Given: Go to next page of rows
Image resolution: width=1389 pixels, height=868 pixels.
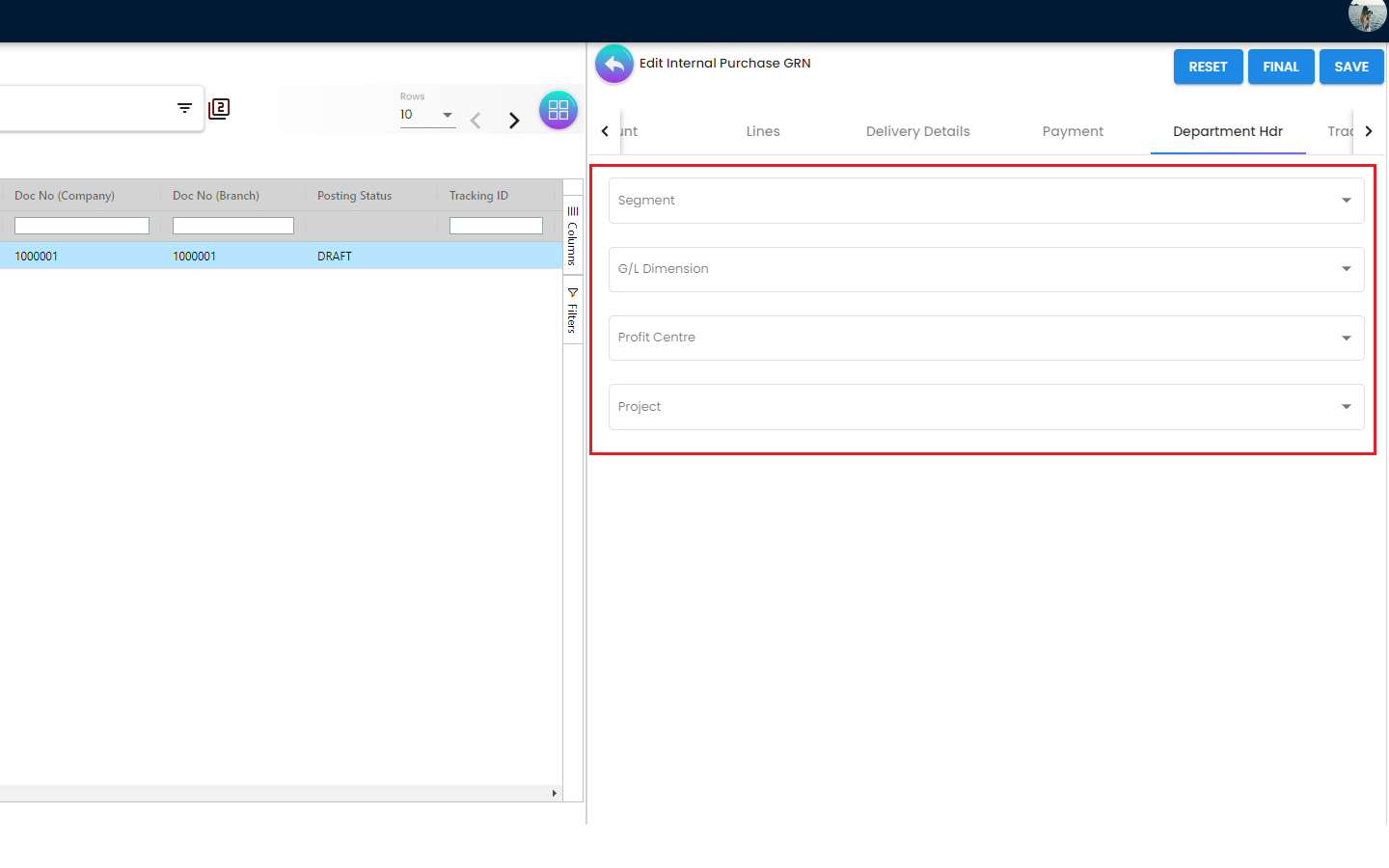Looking at the screenshot, I should 514,121.
